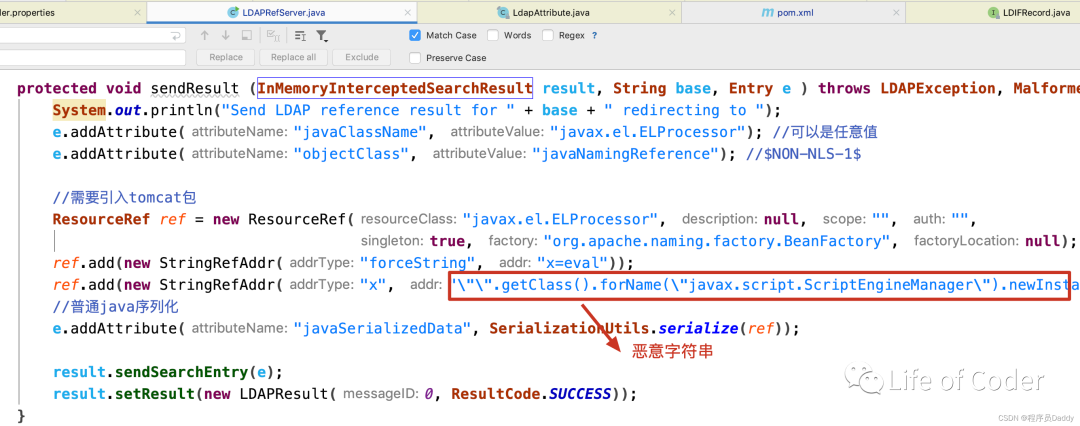Click the "javaSerializedData" string literal
The image size is (1080, 426).
pos(382,328)
